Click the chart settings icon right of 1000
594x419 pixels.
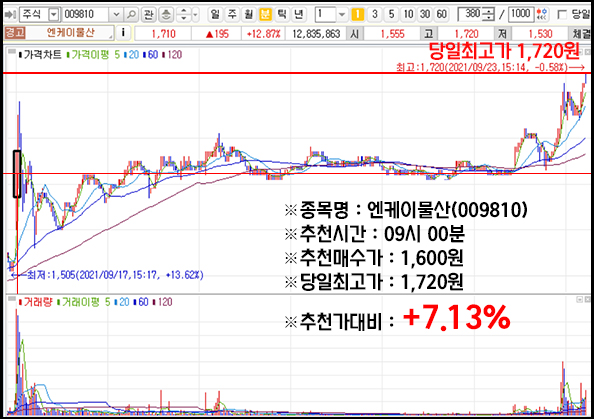click(542, 14)
